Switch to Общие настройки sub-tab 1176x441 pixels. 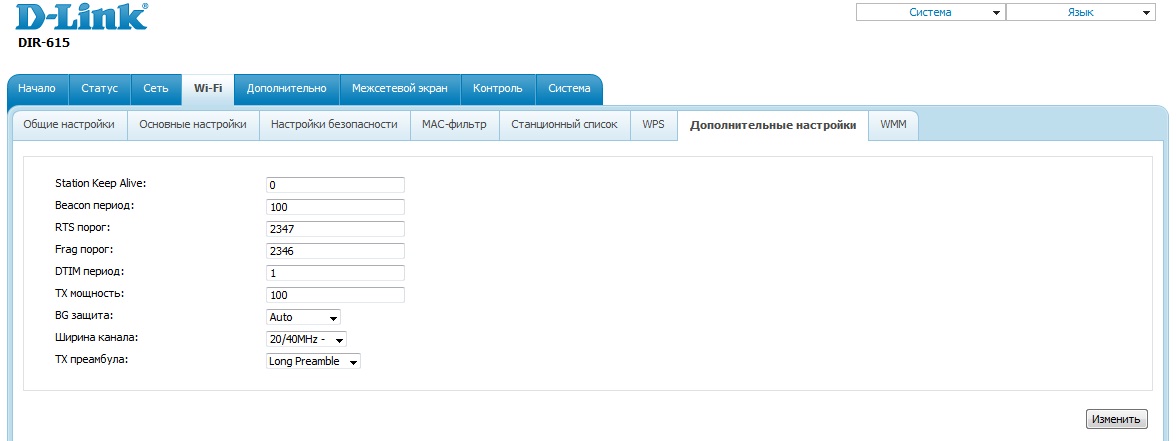[x=69, y=124]
